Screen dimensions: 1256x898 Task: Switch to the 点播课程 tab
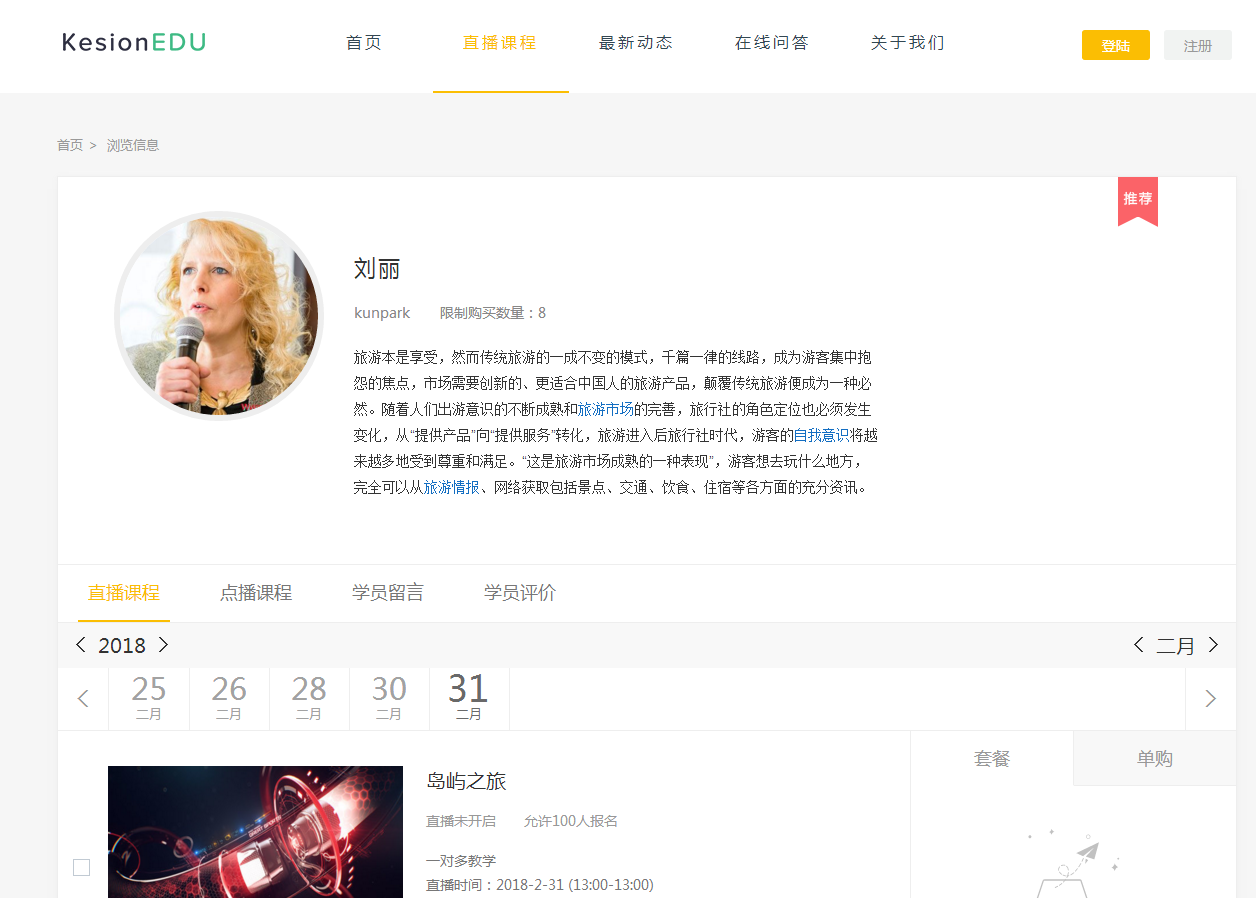256,593
